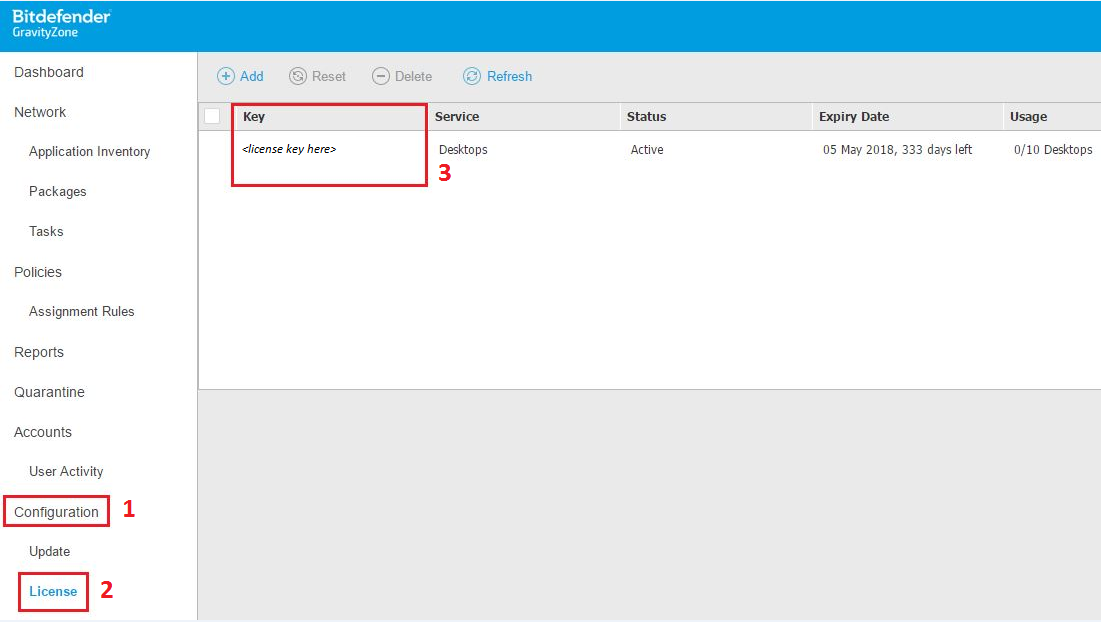Click the 05 May 2018 expiry cell

pos(897,150)
